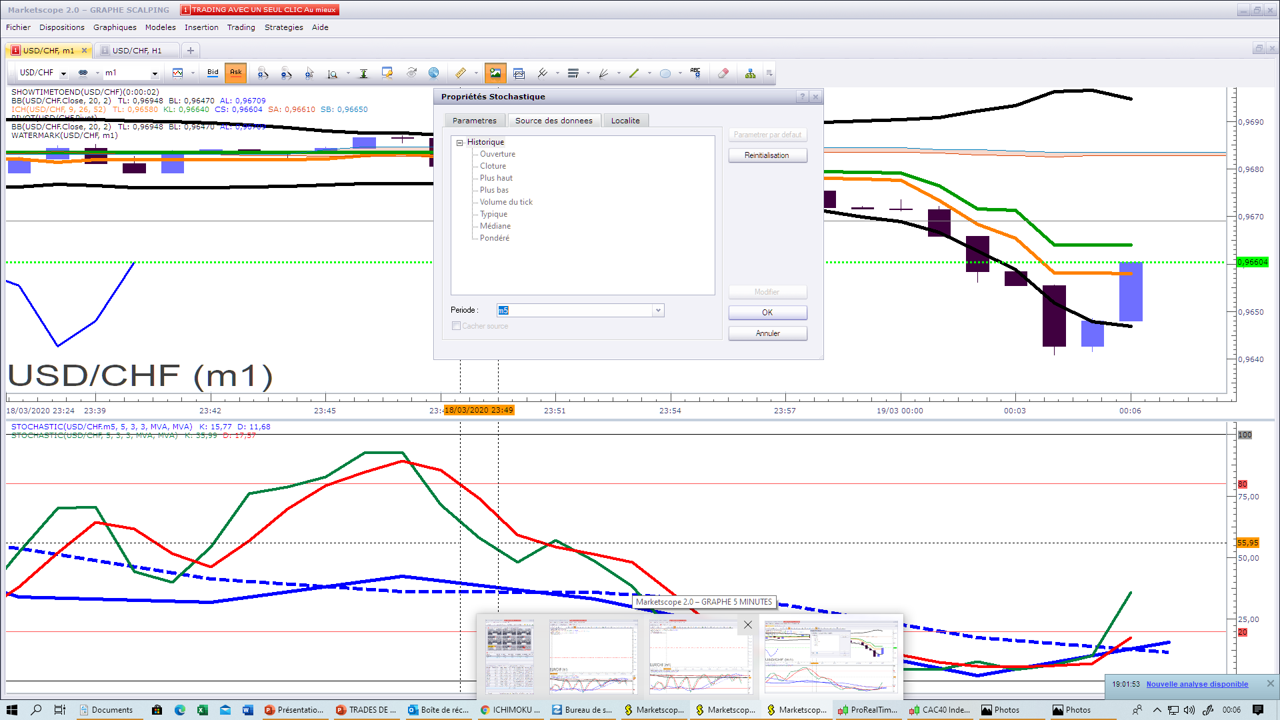Open the Aide menu
The image size is (1280, 720).
(x=320, y=27)
